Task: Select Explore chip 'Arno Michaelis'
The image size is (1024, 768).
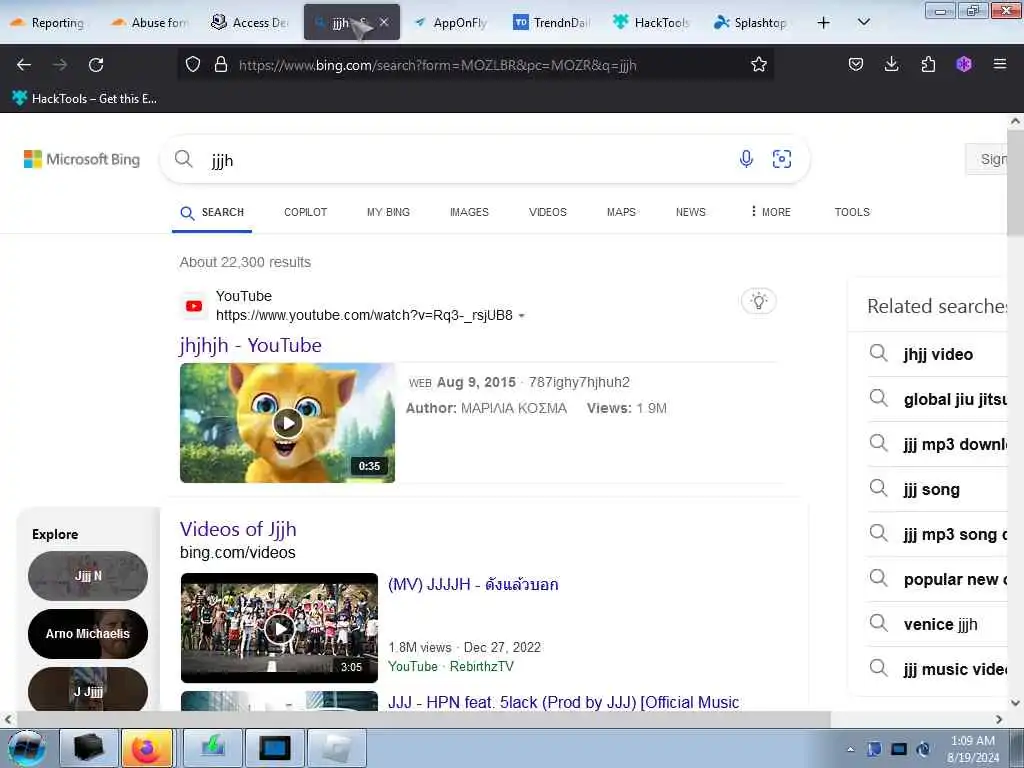Action: point(88,633)
